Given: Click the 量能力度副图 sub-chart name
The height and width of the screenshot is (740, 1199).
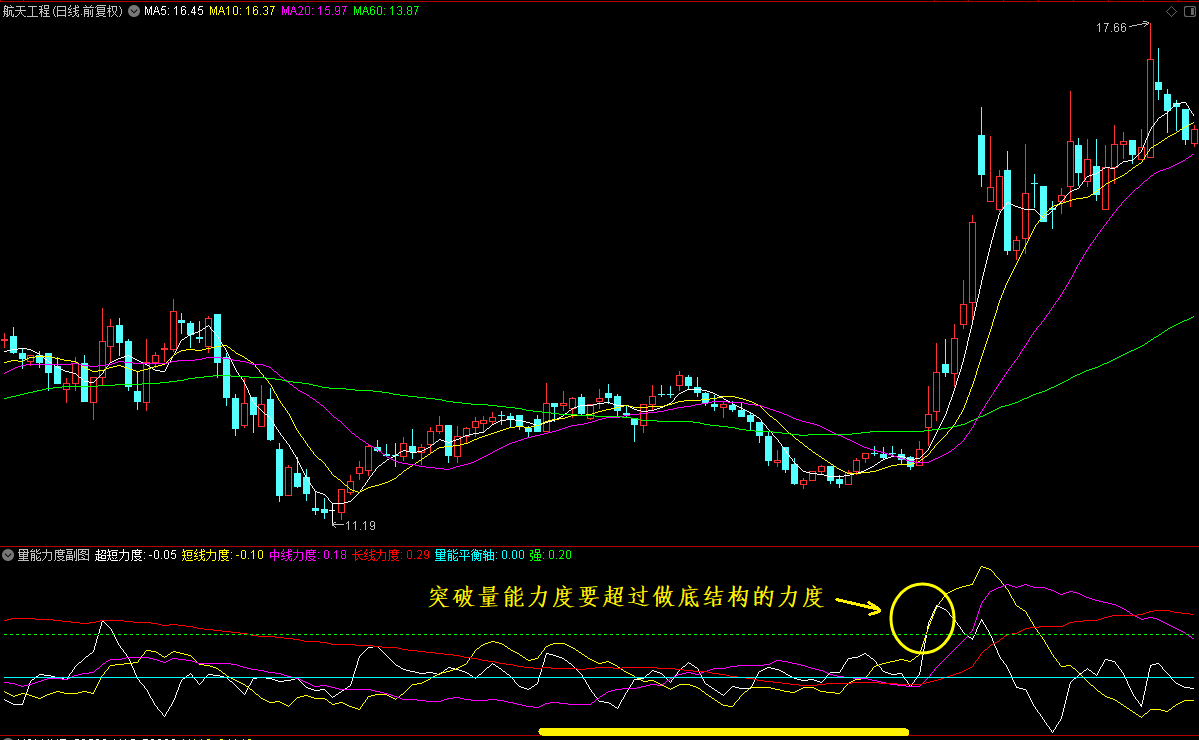Looking at the screenshot, I should 54,555.
